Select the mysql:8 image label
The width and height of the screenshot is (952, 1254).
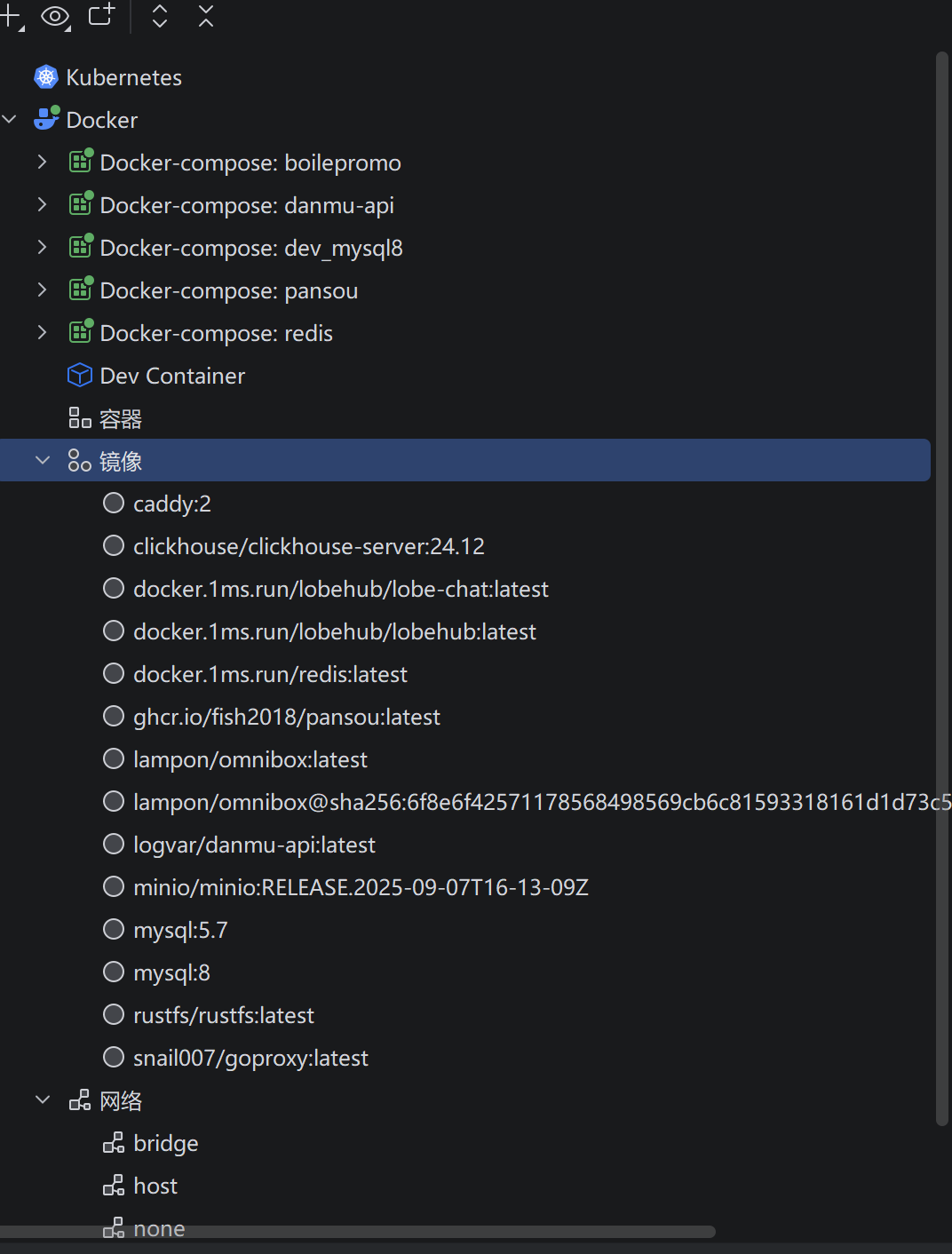click(x=171, y=972)
